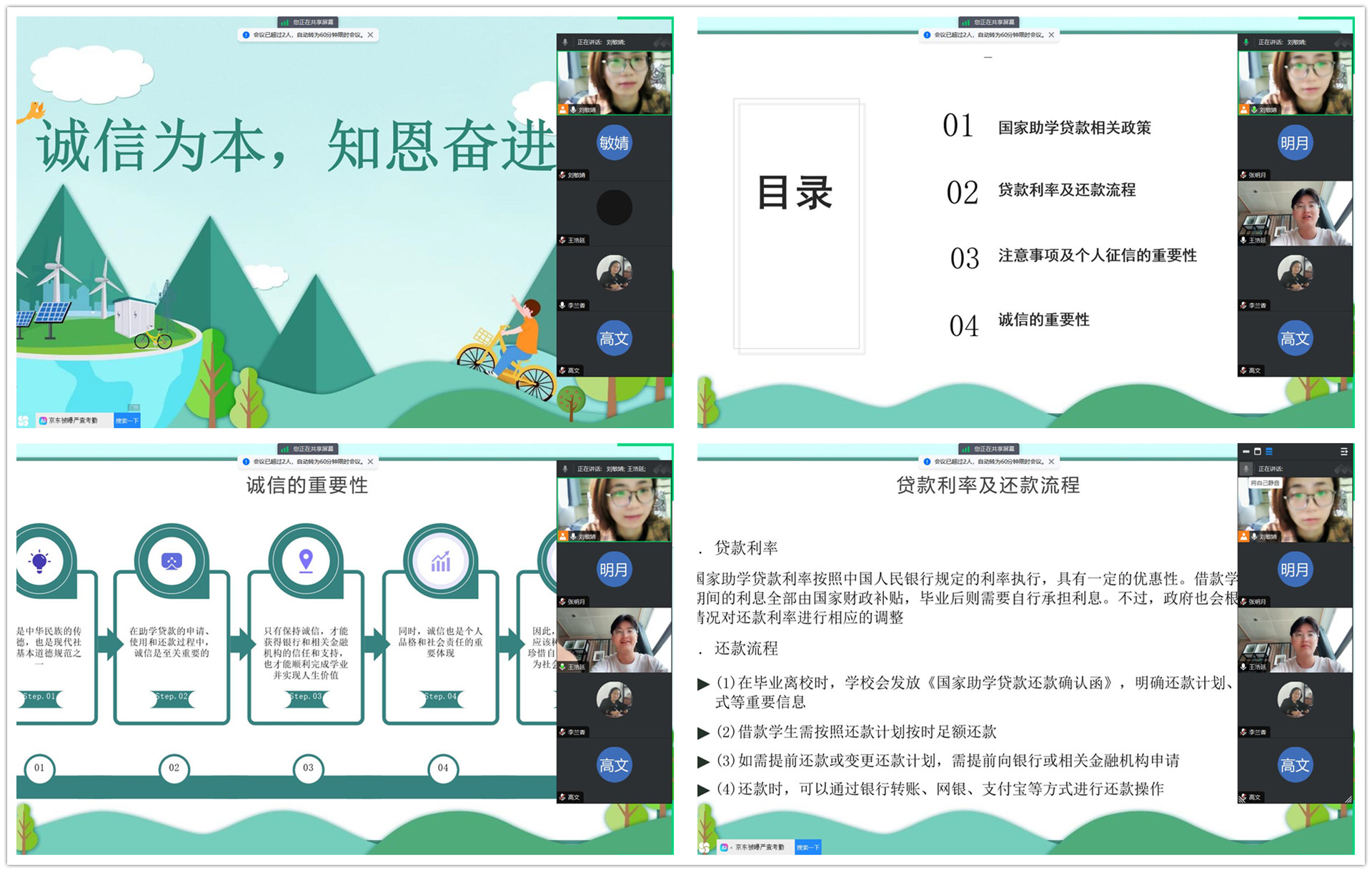
Task: Click the Step.03 location pin icon circle
Action: 306,562
